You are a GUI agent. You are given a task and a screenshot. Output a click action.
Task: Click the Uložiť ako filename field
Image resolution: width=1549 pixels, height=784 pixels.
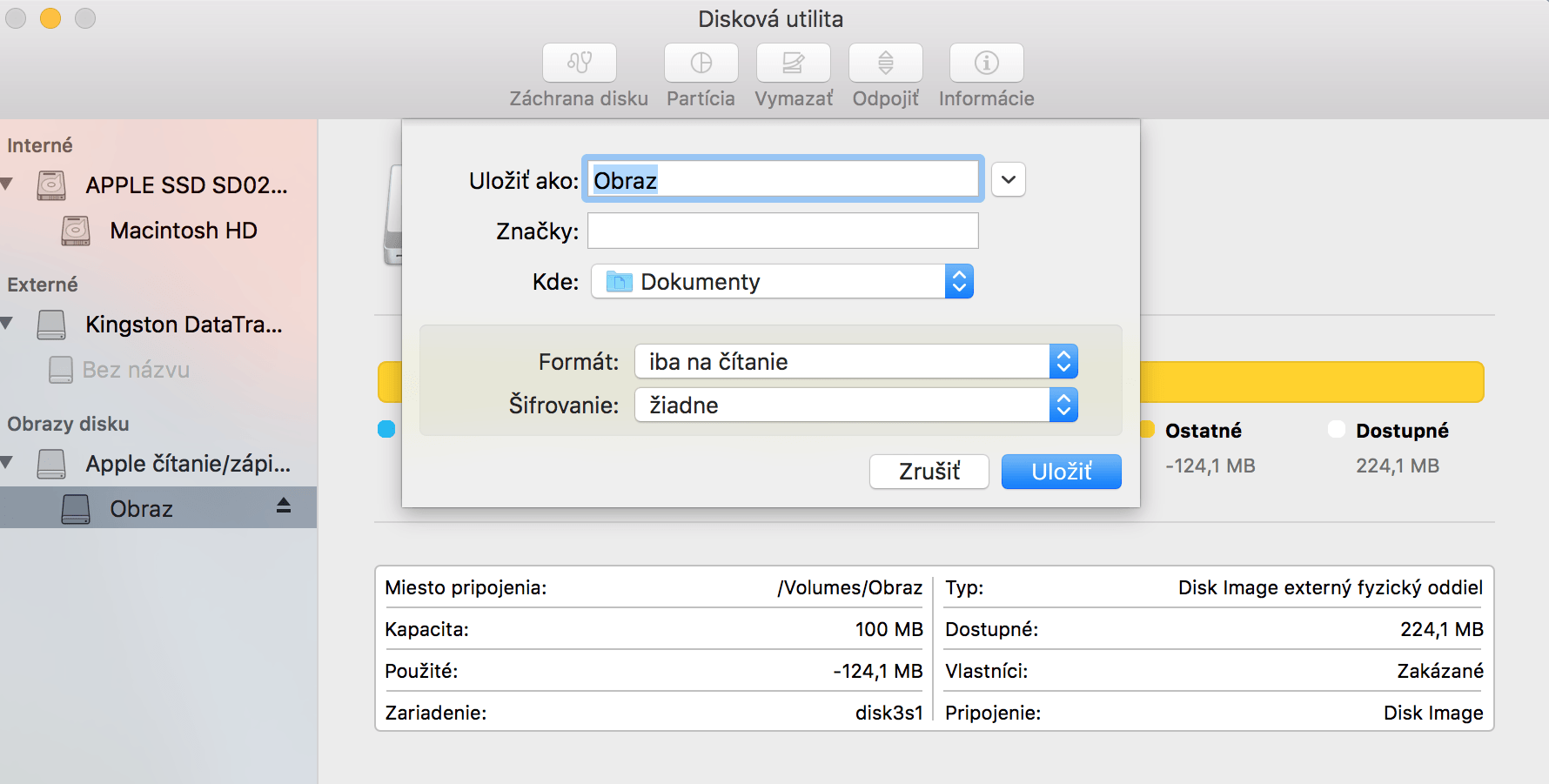(782, 180)
